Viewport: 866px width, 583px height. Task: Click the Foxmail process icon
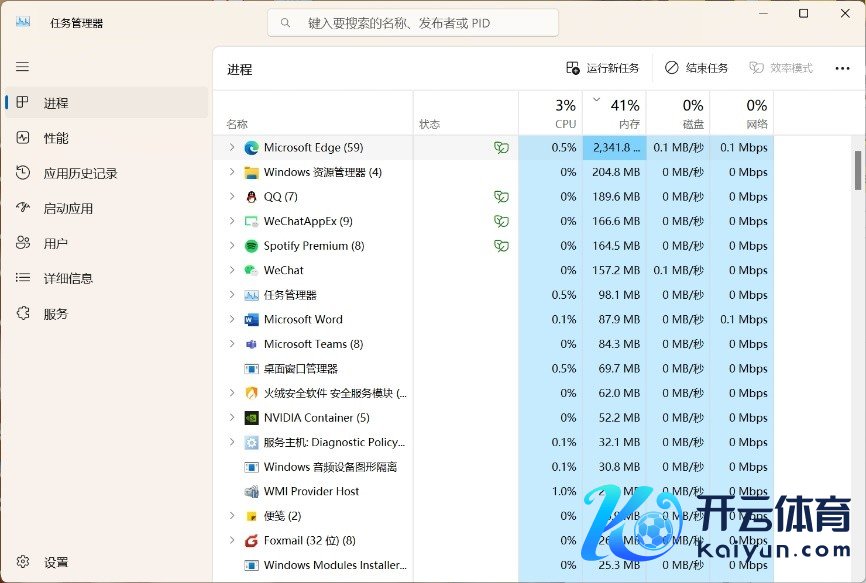[251, 541]
